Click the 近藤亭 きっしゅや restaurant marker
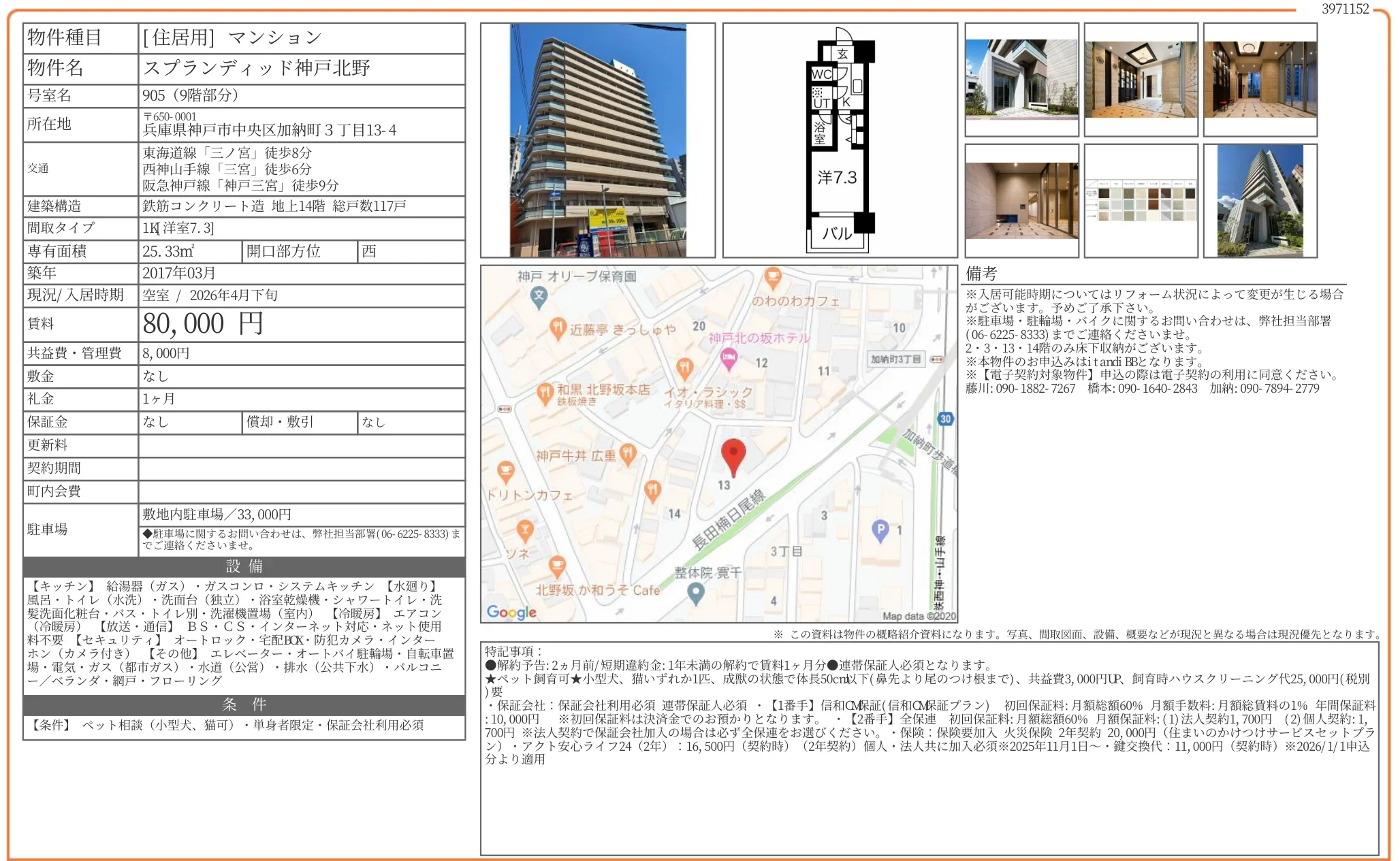 558,328
